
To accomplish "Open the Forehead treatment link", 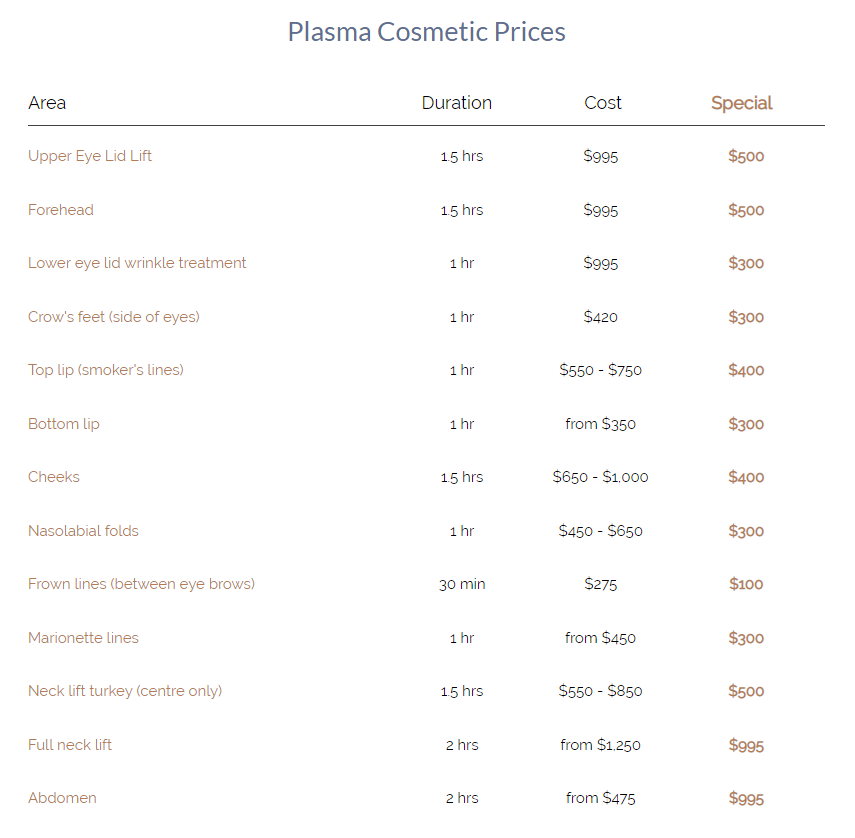I will (61, 210).
